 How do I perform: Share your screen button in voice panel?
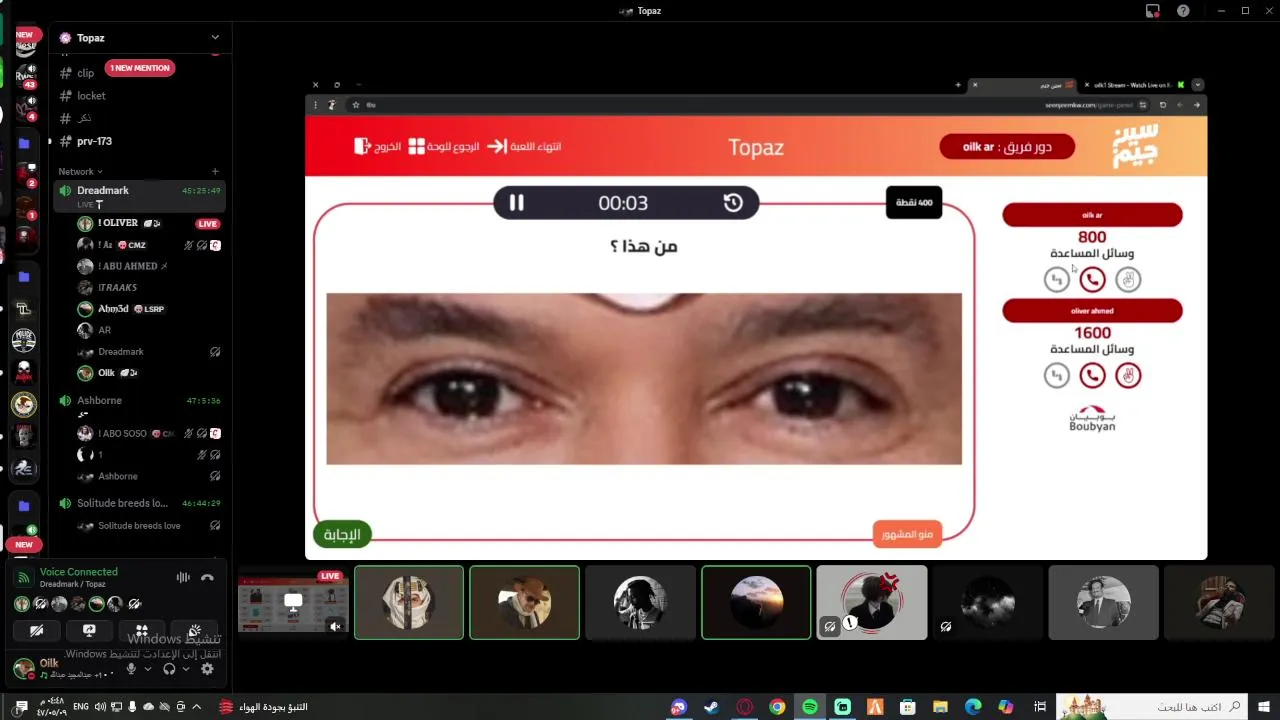(x=89, y=631)
